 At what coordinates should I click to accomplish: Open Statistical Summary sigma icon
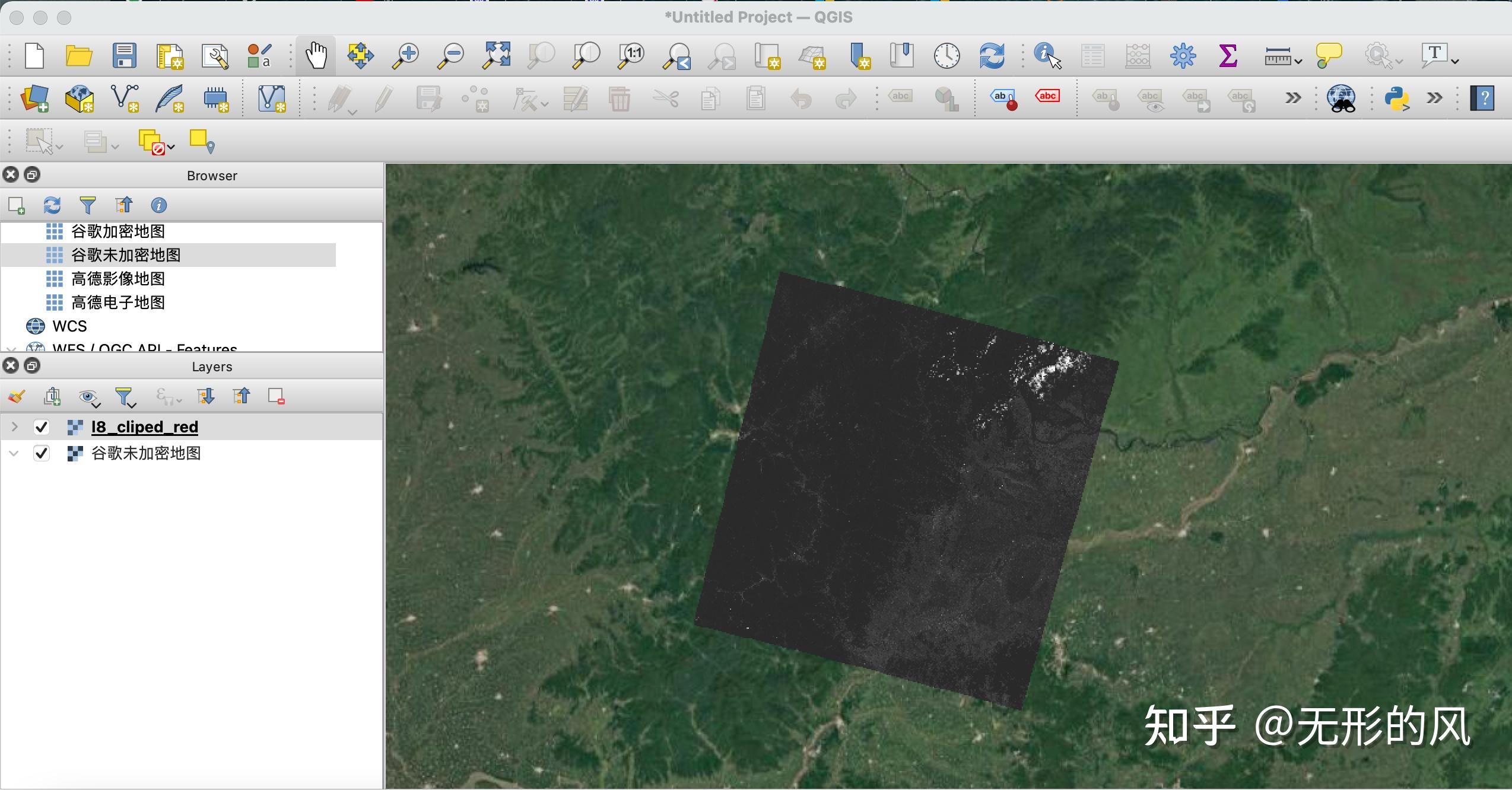pos(1228,56)
